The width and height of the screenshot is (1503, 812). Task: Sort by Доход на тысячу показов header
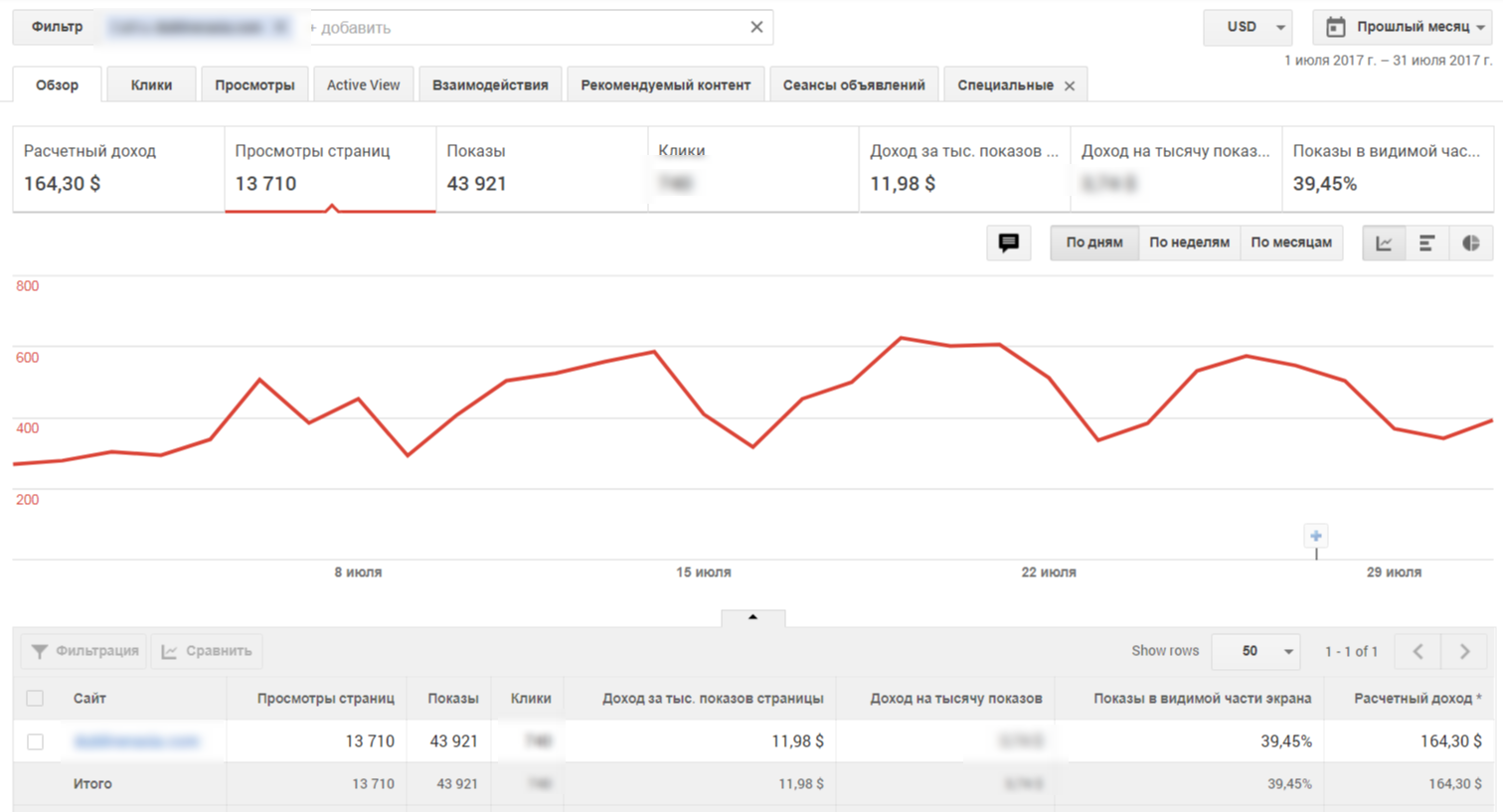click(x=956, y=699)
